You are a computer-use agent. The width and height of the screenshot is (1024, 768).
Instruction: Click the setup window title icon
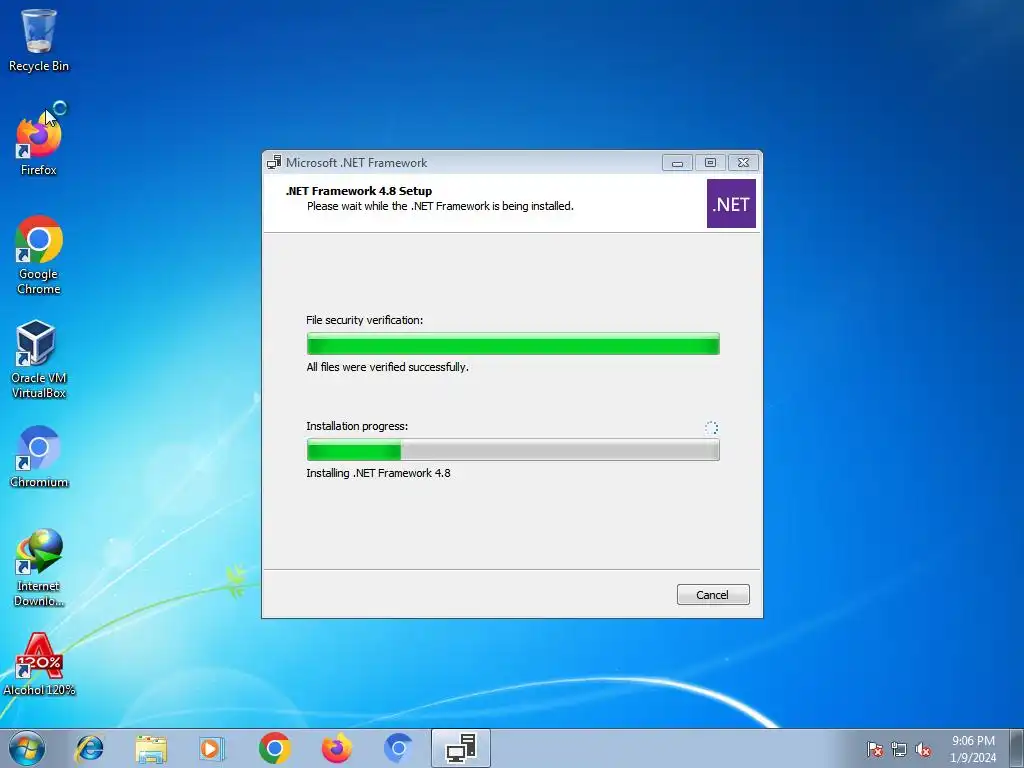coord(274,163)
